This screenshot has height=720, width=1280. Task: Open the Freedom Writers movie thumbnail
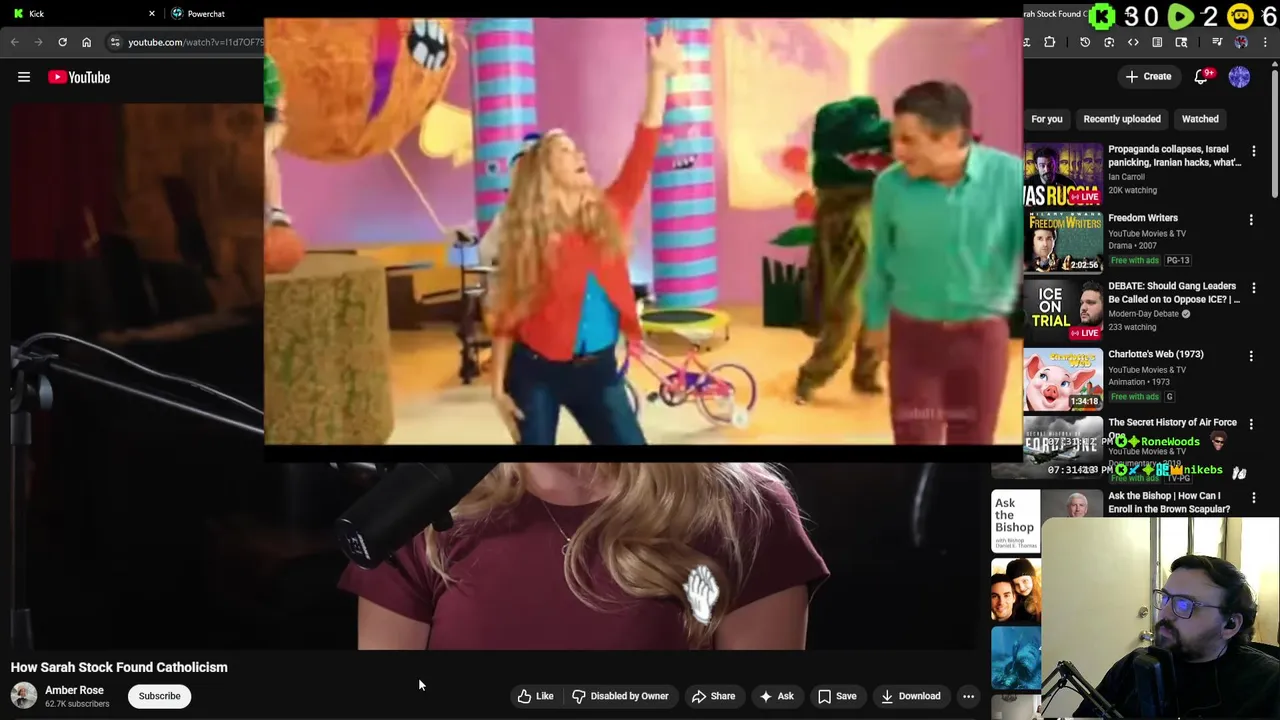[1063, 242]
